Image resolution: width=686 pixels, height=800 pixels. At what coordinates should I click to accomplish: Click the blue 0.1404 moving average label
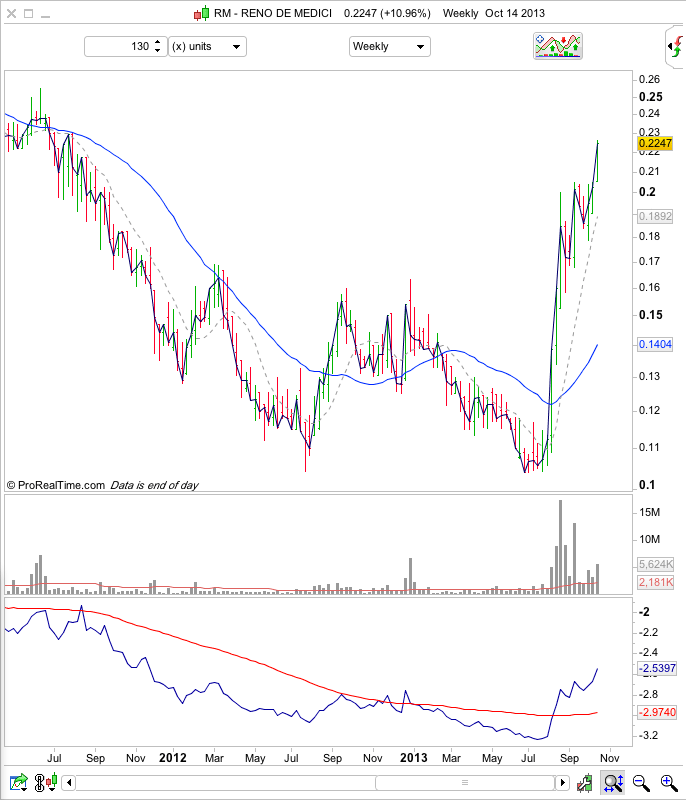pyautogui.click(x=655, y=344)
